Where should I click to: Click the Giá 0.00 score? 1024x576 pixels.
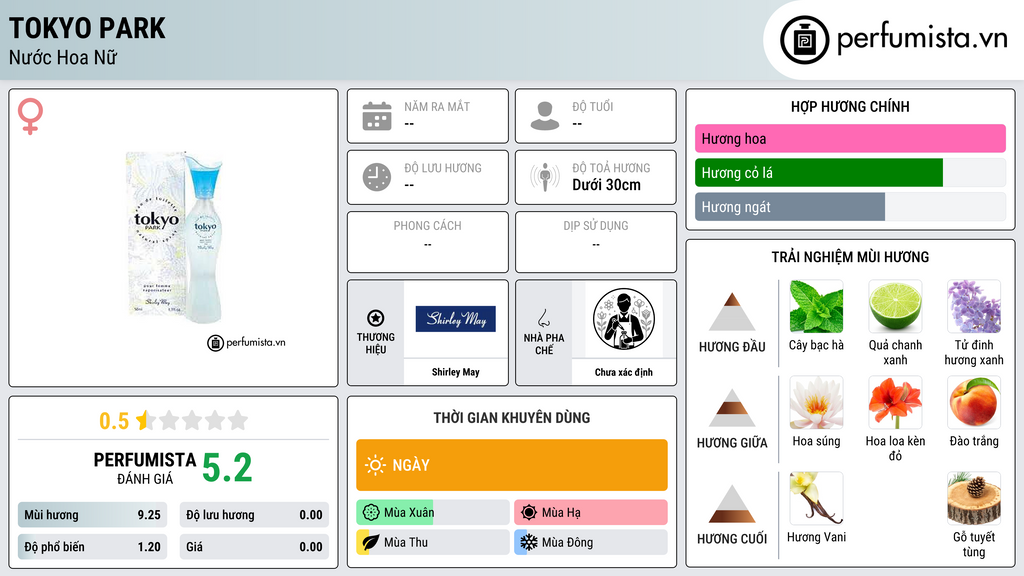254,547
